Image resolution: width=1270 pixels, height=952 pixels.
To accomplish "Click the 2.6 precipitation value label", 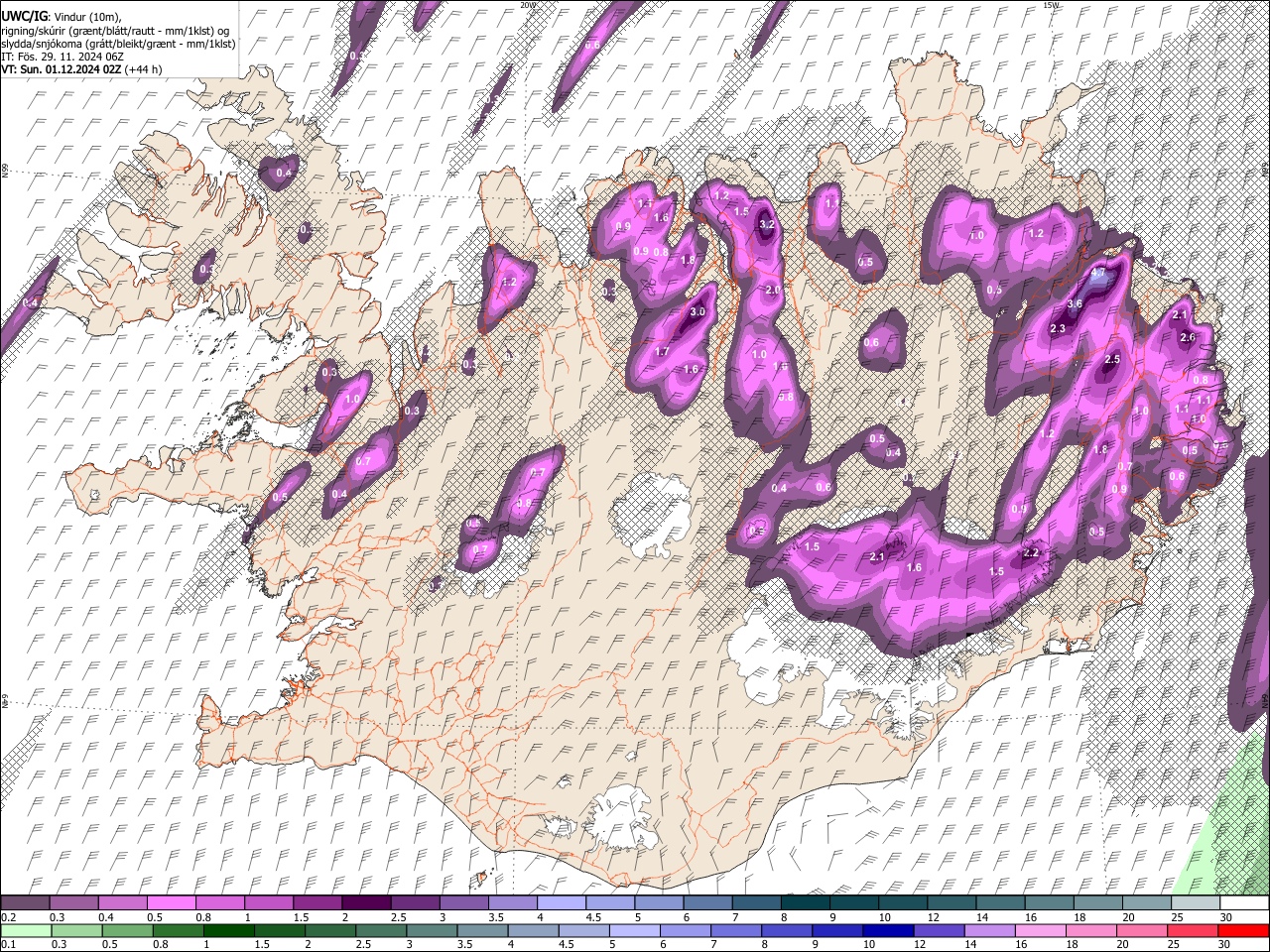I will 1188,337.
